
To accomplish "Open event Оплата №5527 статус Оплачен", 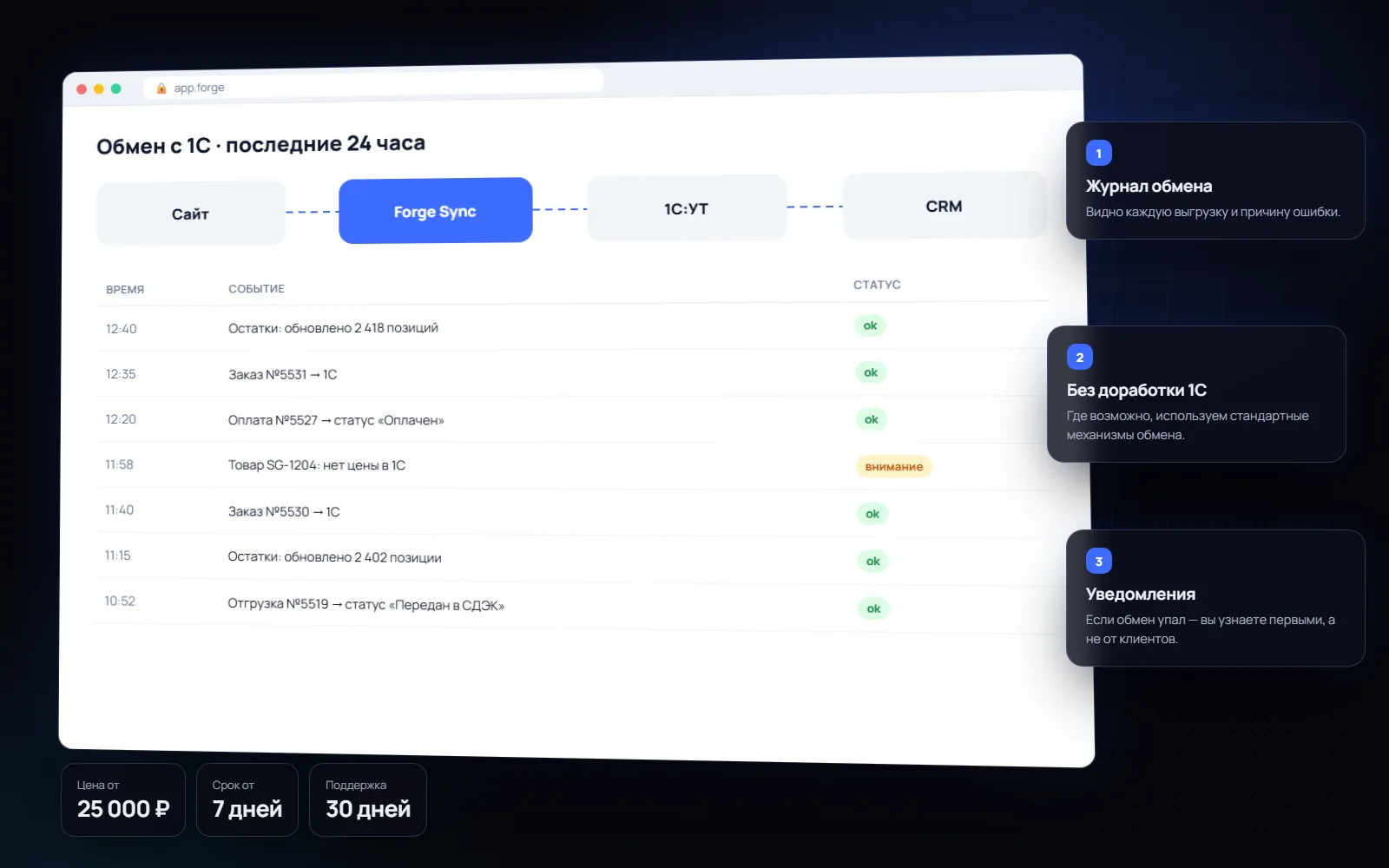I will coord(336,420).
